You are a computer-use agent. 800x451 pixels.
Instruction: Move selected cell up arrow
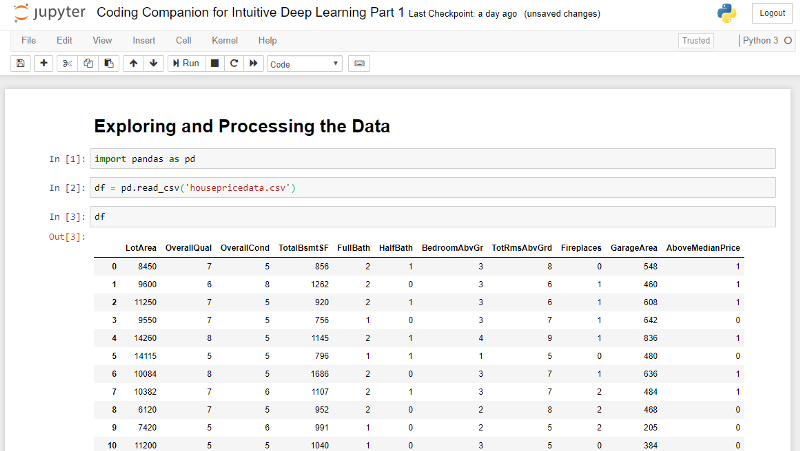point(133,63)
